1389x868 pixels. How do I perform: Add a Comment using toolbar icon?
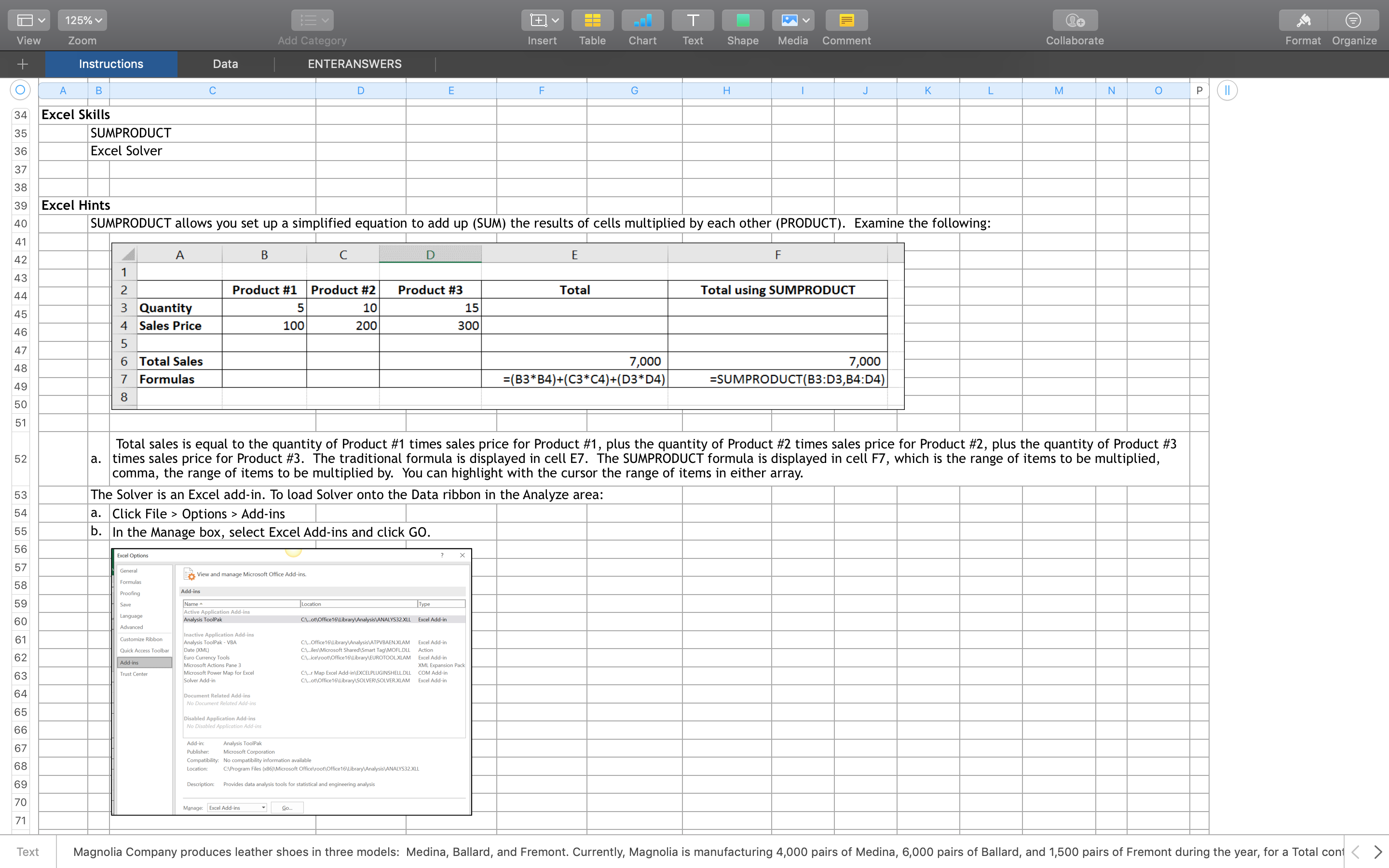[x=846, y=21]
